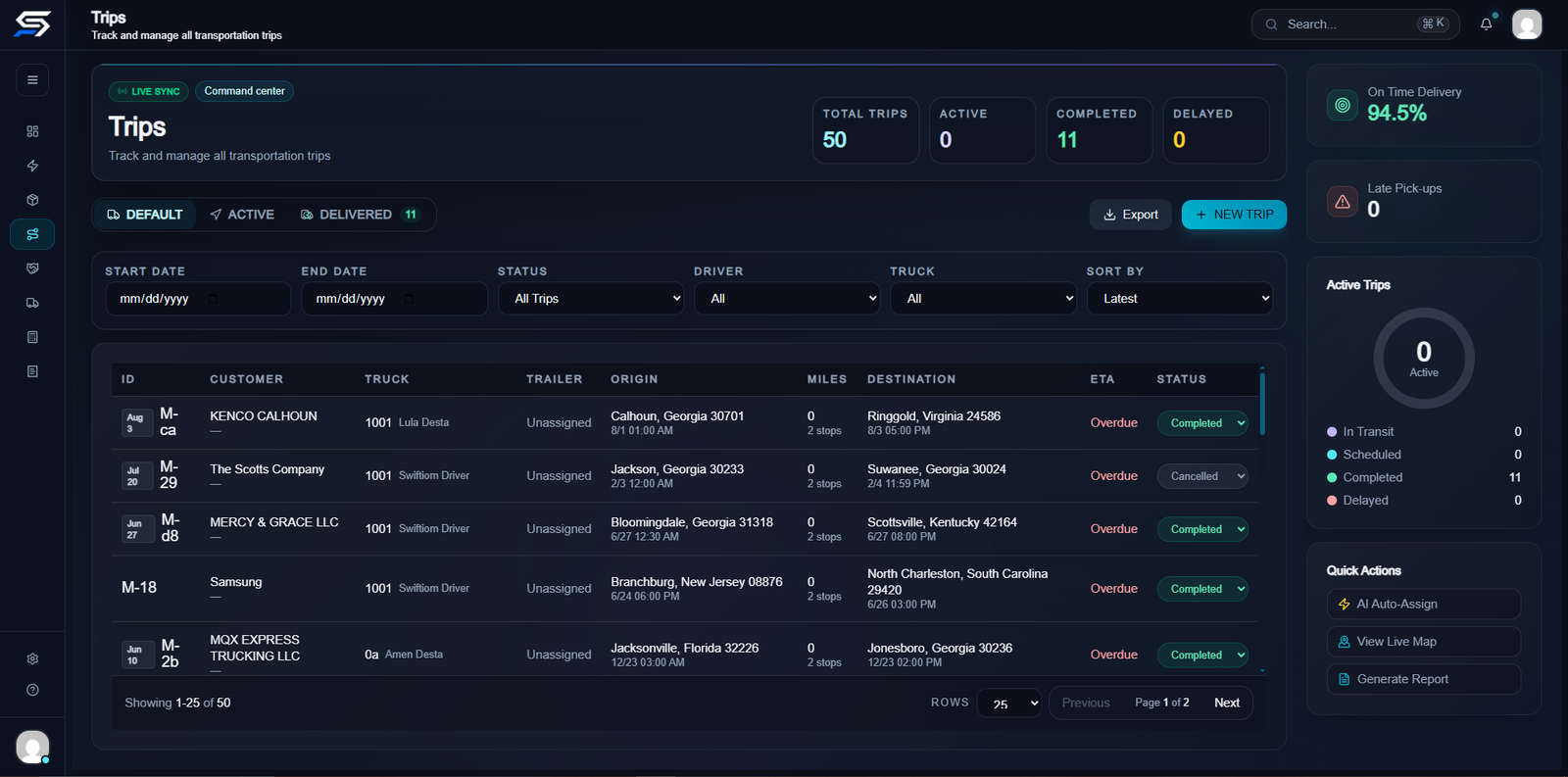Open the package box sidebar icon
The width and height of the screenshot is (1568, 777).
pyautogui.click(x=32, y=200)
